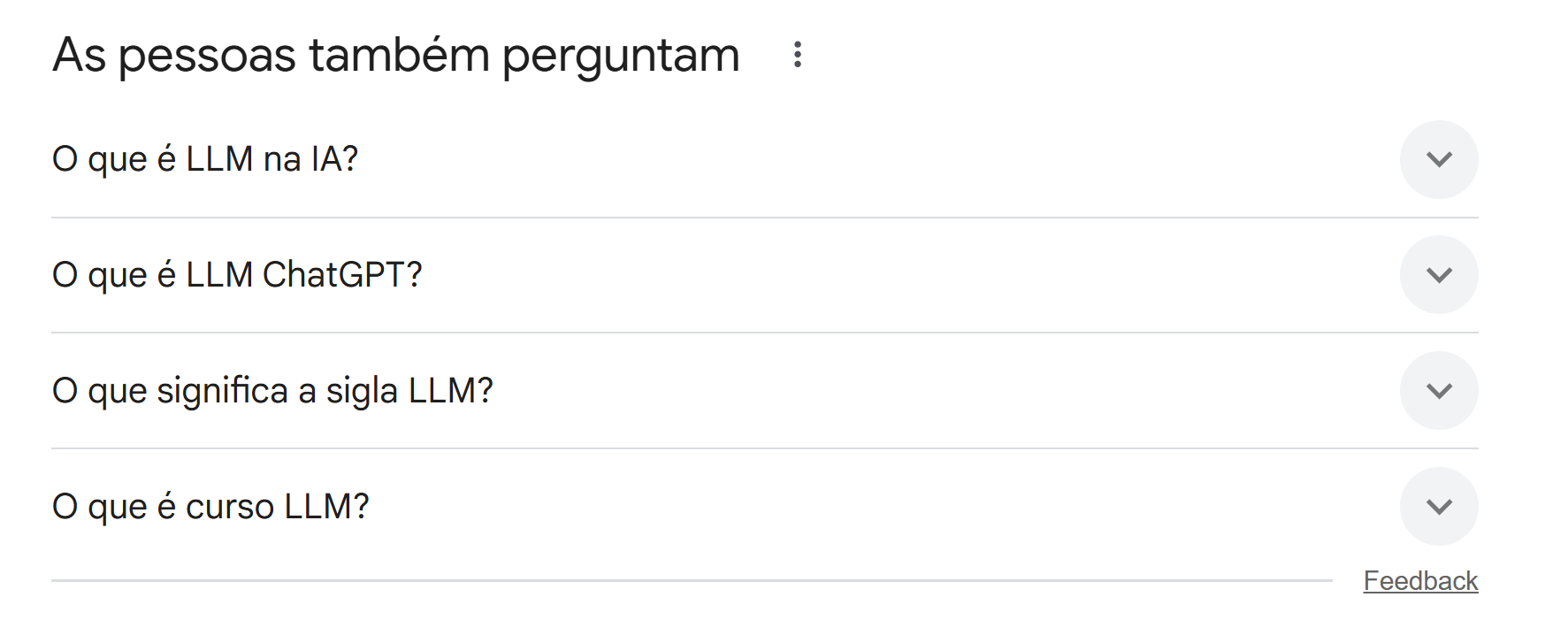Expand 'O que significa a sigla LLM?' arrow

[x=1438, y=391]
